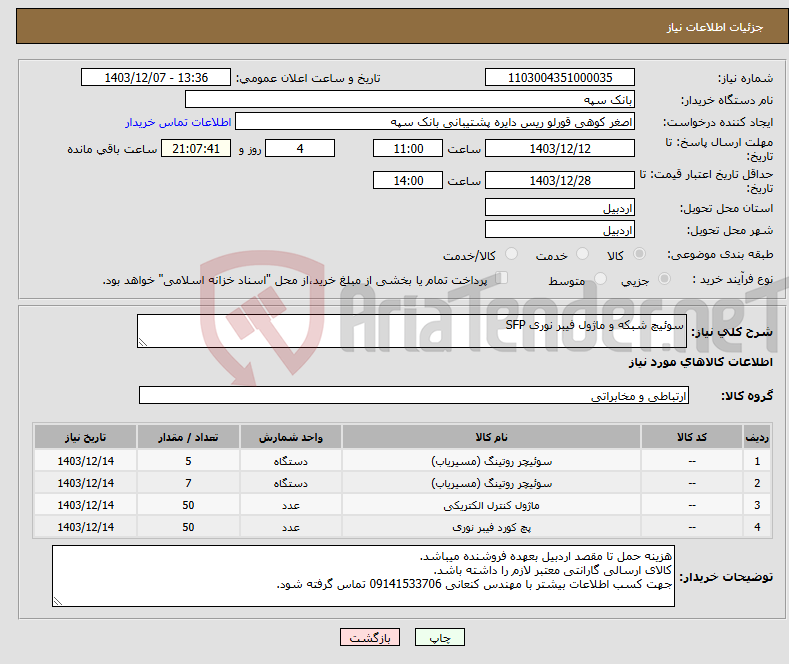Select the جزیی purchase type radio
The image size is (789, 664).
(664, 278)
